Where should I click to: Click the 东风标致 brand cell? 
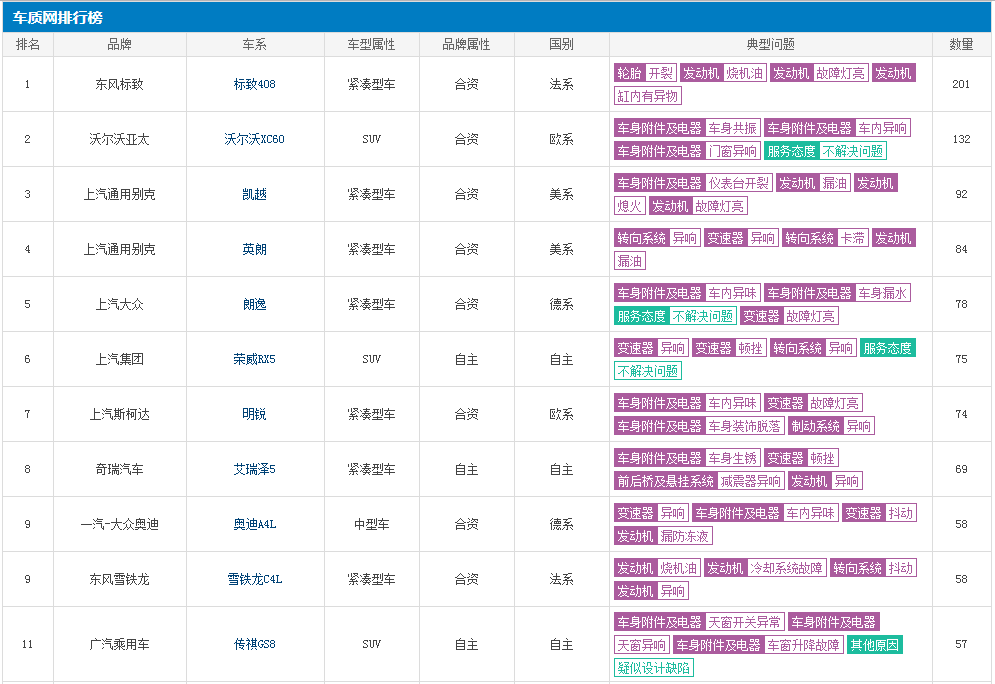[120, 84]
